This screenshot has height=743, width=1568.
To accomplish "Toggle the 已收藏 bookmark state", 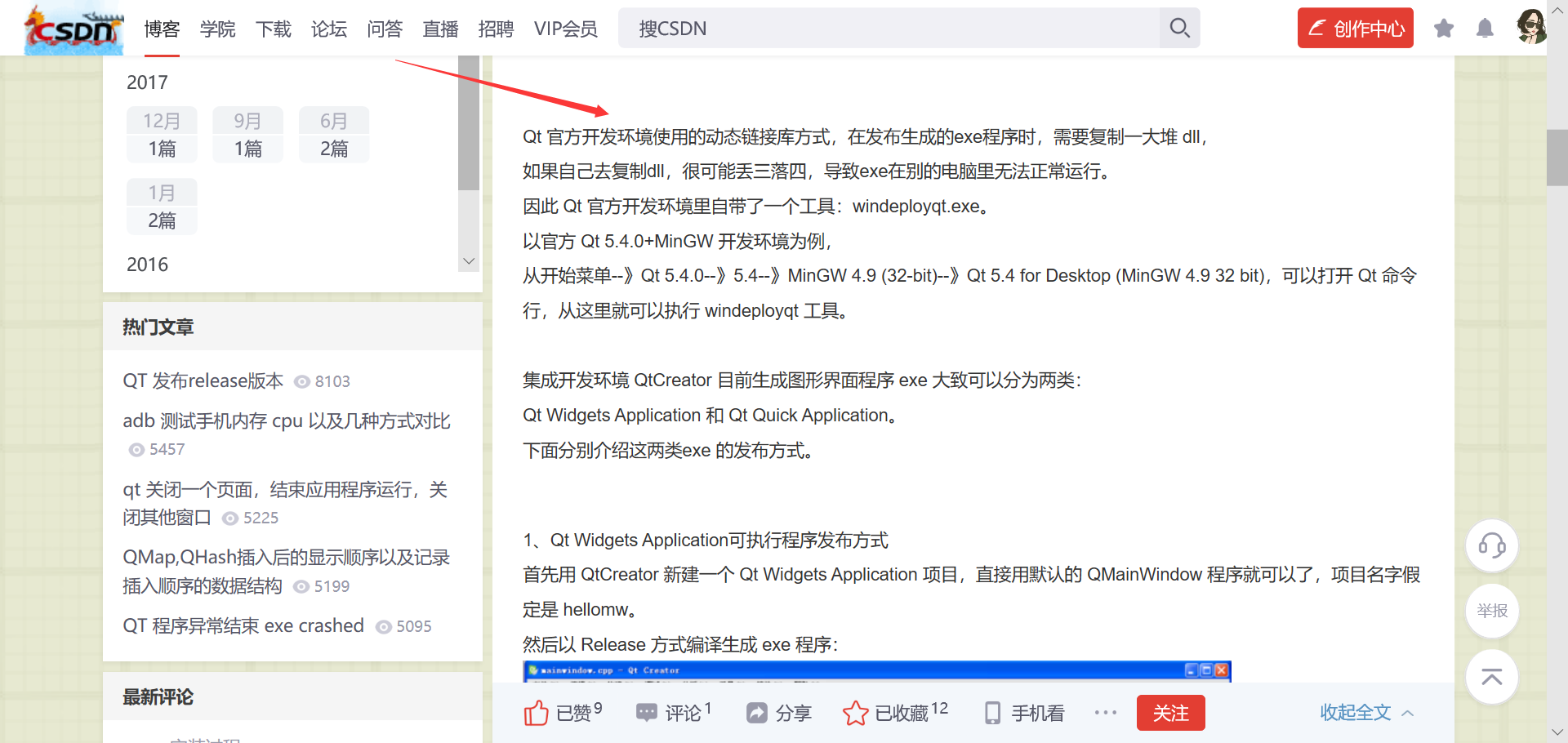I will coord(895,712).
